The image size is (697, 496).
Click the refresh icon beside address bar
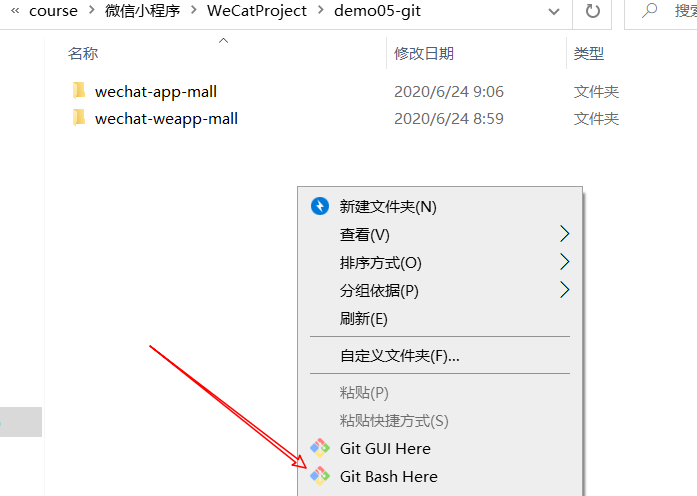[592, 11]
